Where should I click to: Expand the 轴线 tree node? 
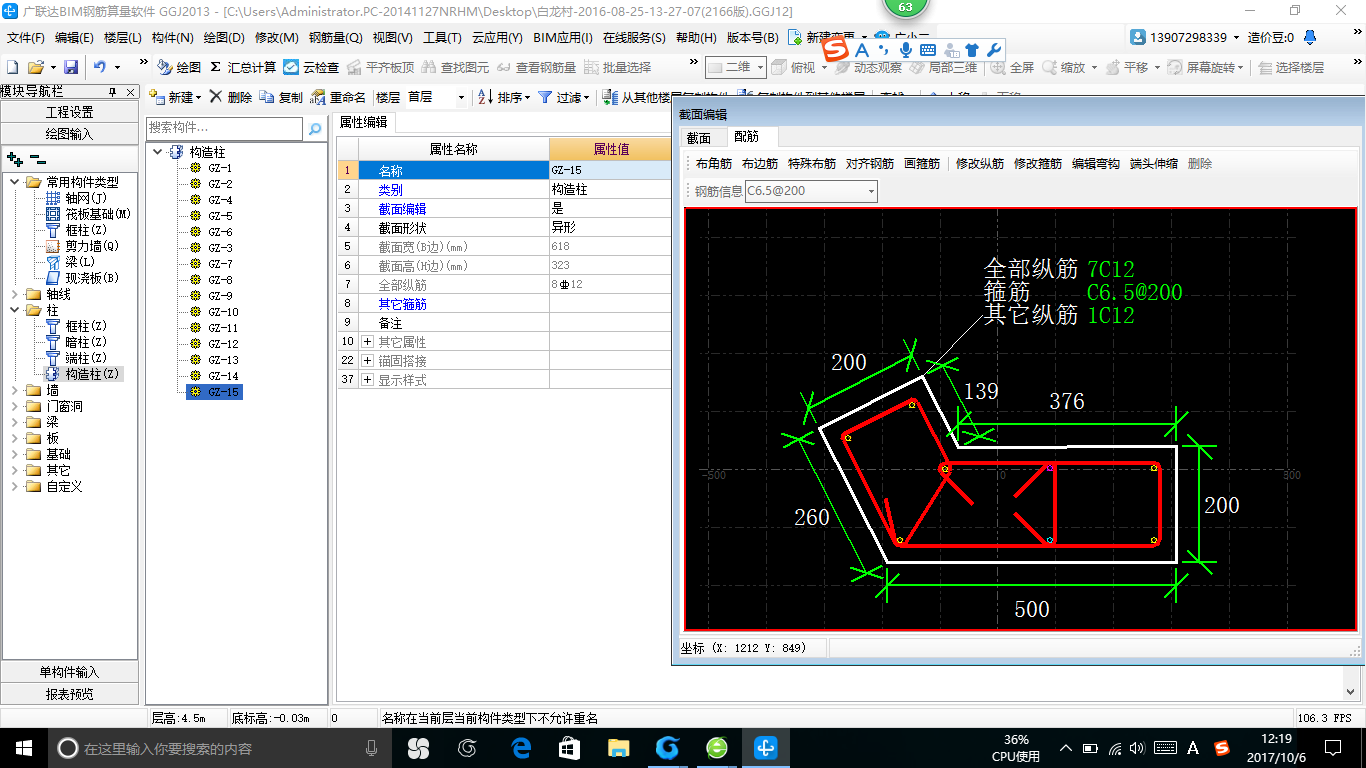tap(15, 294)
